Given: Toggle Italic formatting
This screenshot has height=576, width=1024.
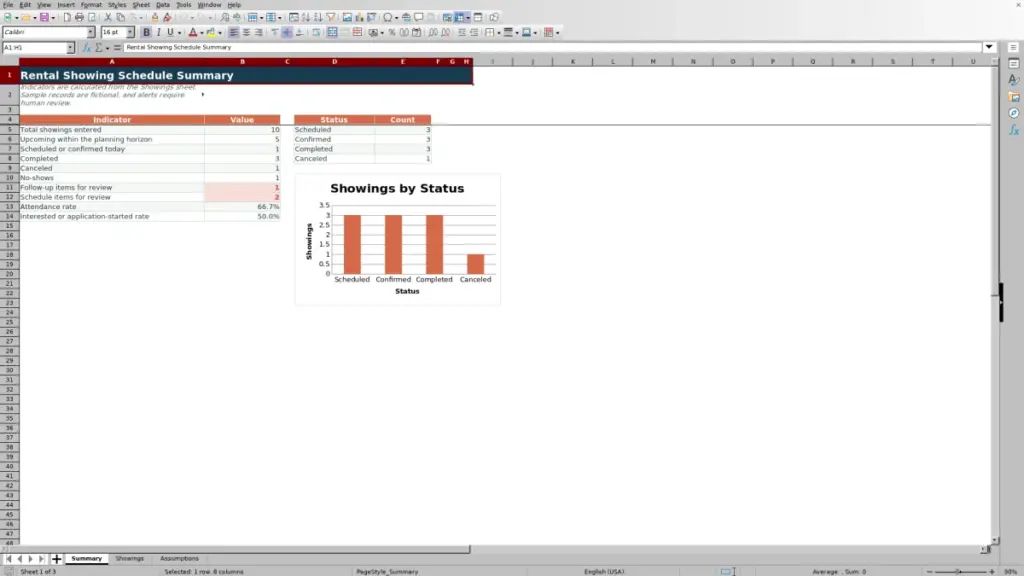Looking at the screenshot, I should pyautogui.click(x=158, y=33).
